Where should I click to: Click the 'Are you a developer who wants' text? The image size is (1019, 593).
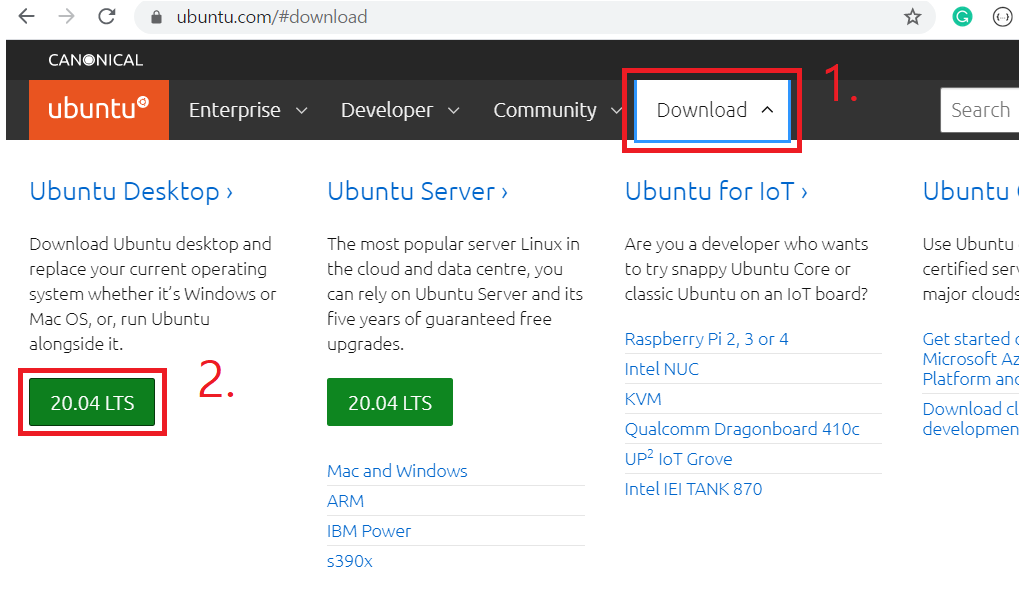pos(746,244)
